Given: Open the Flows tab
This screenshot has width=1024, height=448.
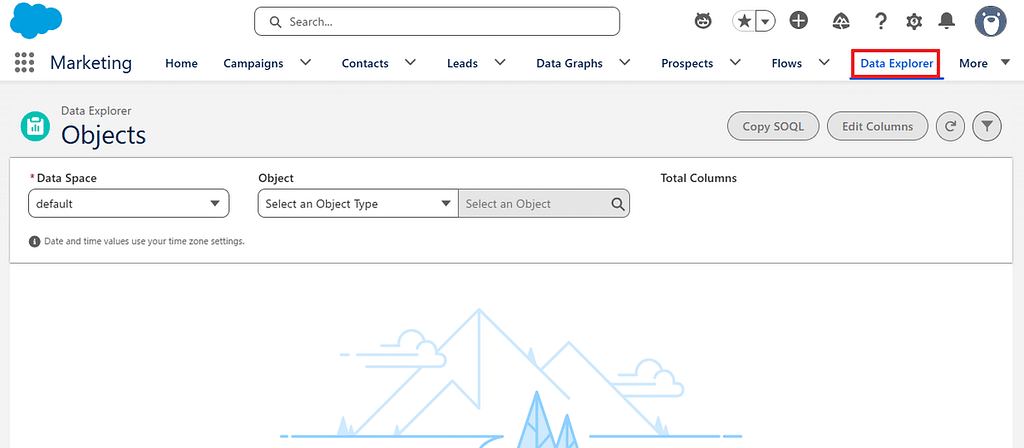Looking at the screenshot, I should pos(787,63).
